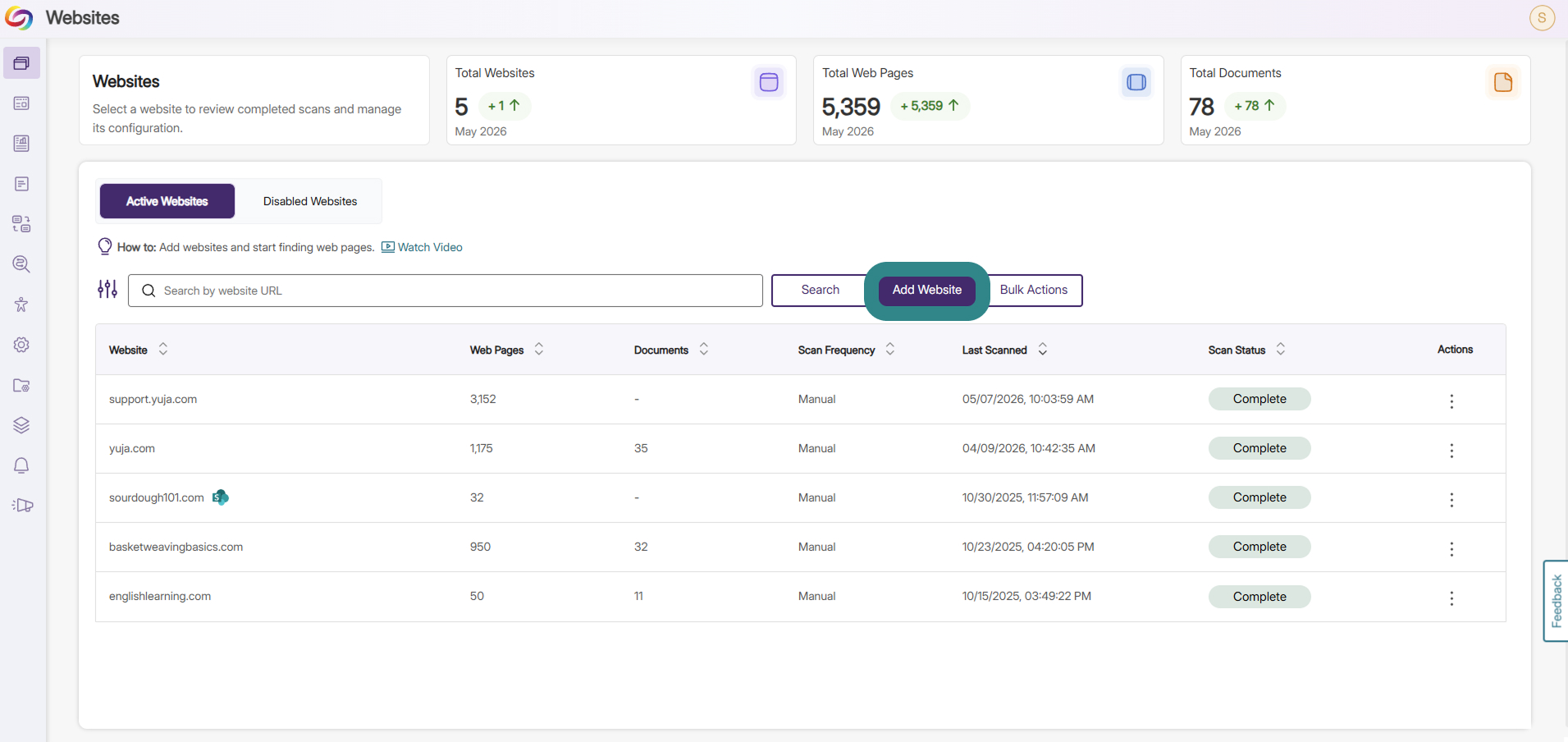Select the Active Websites tab
Viewport: 1568px width, 742px height.
coord(167,201)
